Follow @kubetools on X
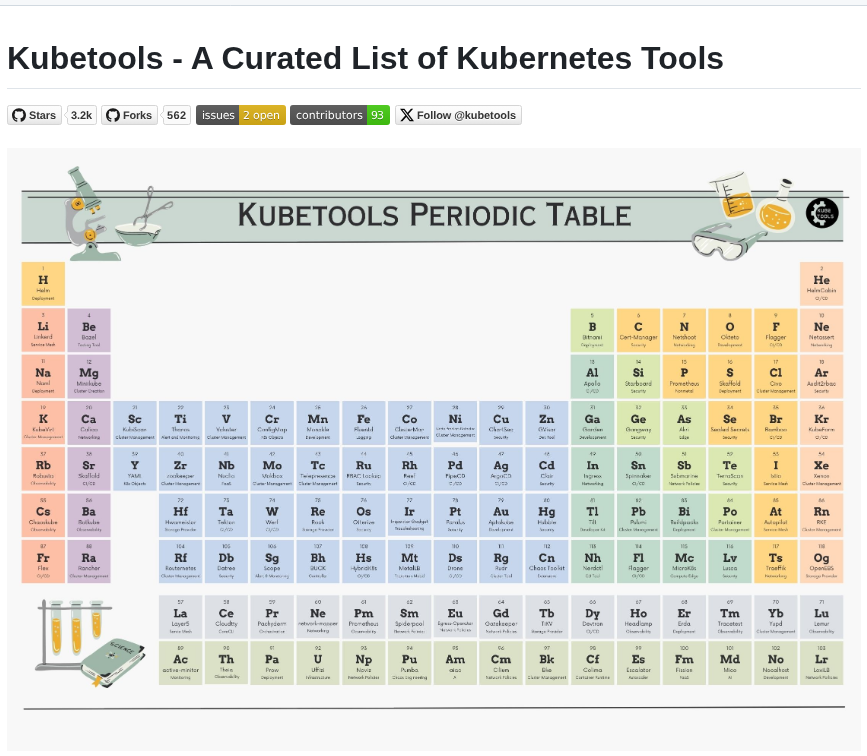 pos(458,115)
